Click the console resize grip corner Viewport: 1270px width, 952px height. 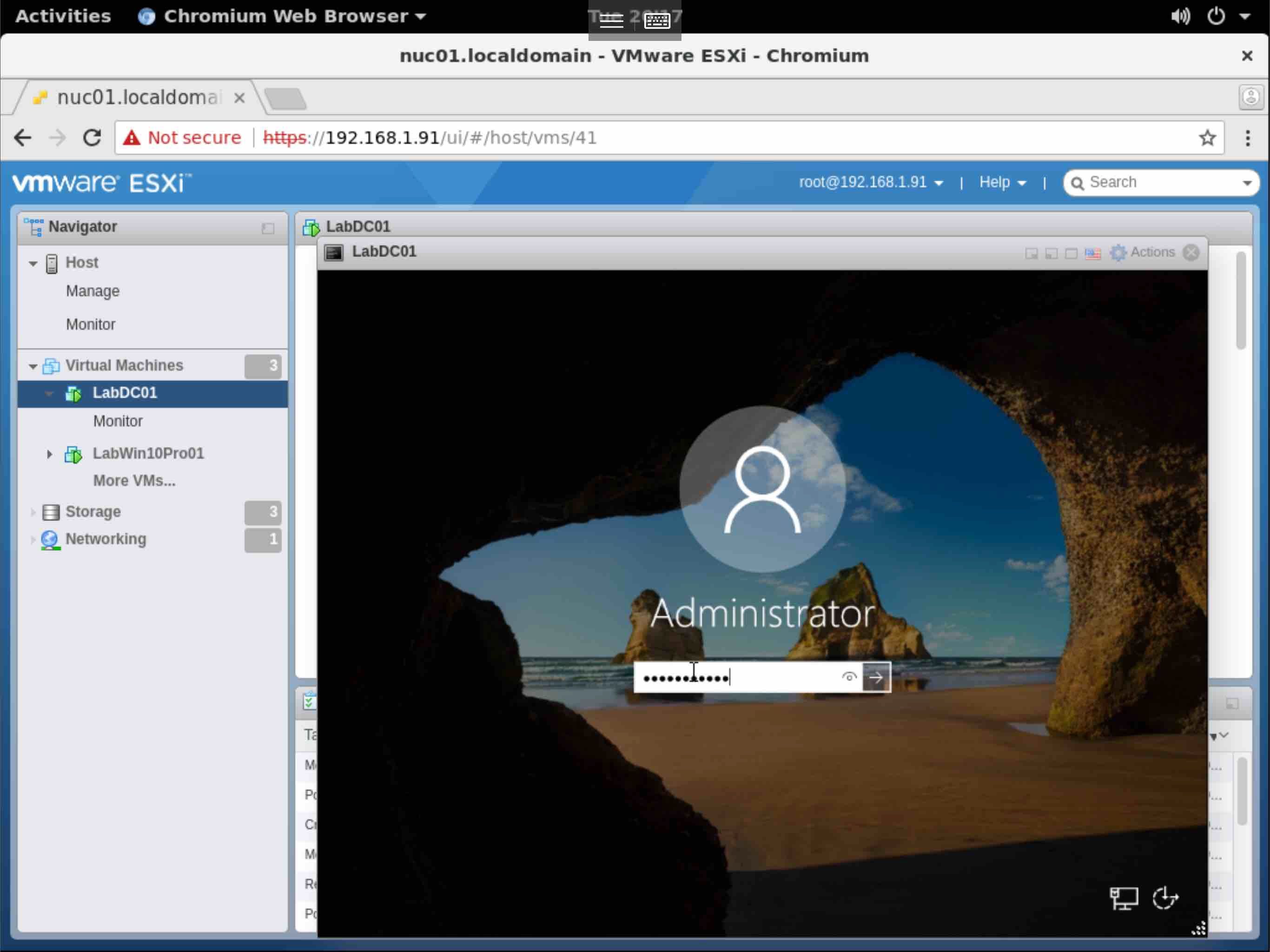[1198, 928]
